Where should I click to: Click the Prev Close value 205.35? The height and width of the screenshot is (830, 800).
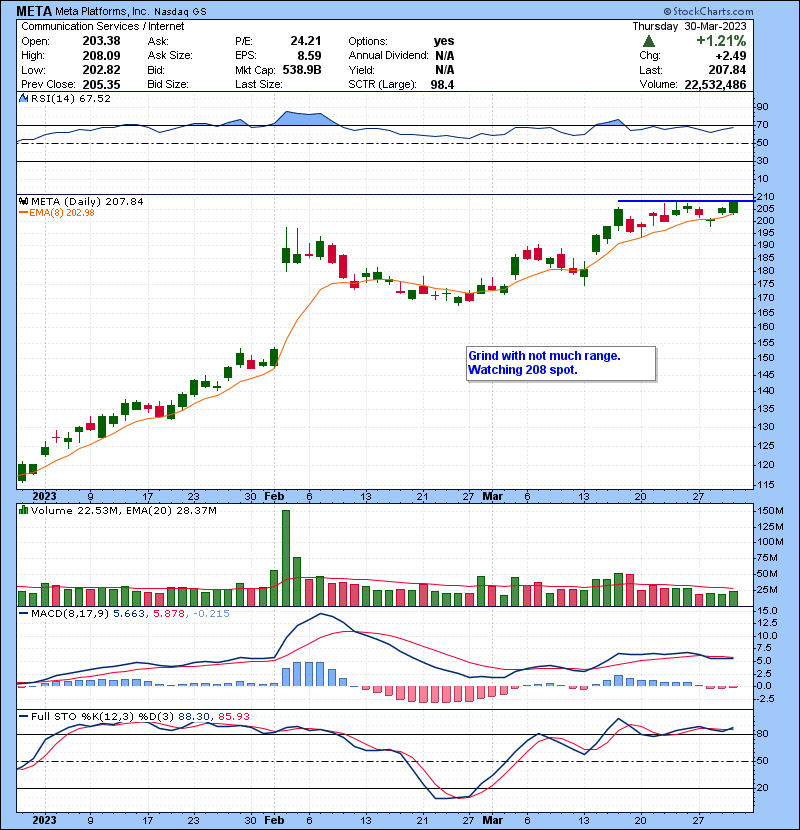click(101, 85)
